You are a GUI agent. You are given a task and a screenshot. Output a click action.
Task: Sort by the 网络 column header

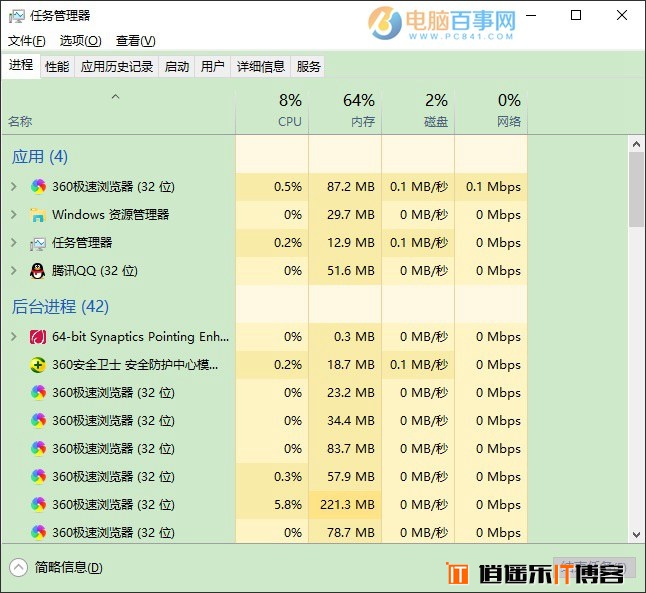click(x=491, y=110)
